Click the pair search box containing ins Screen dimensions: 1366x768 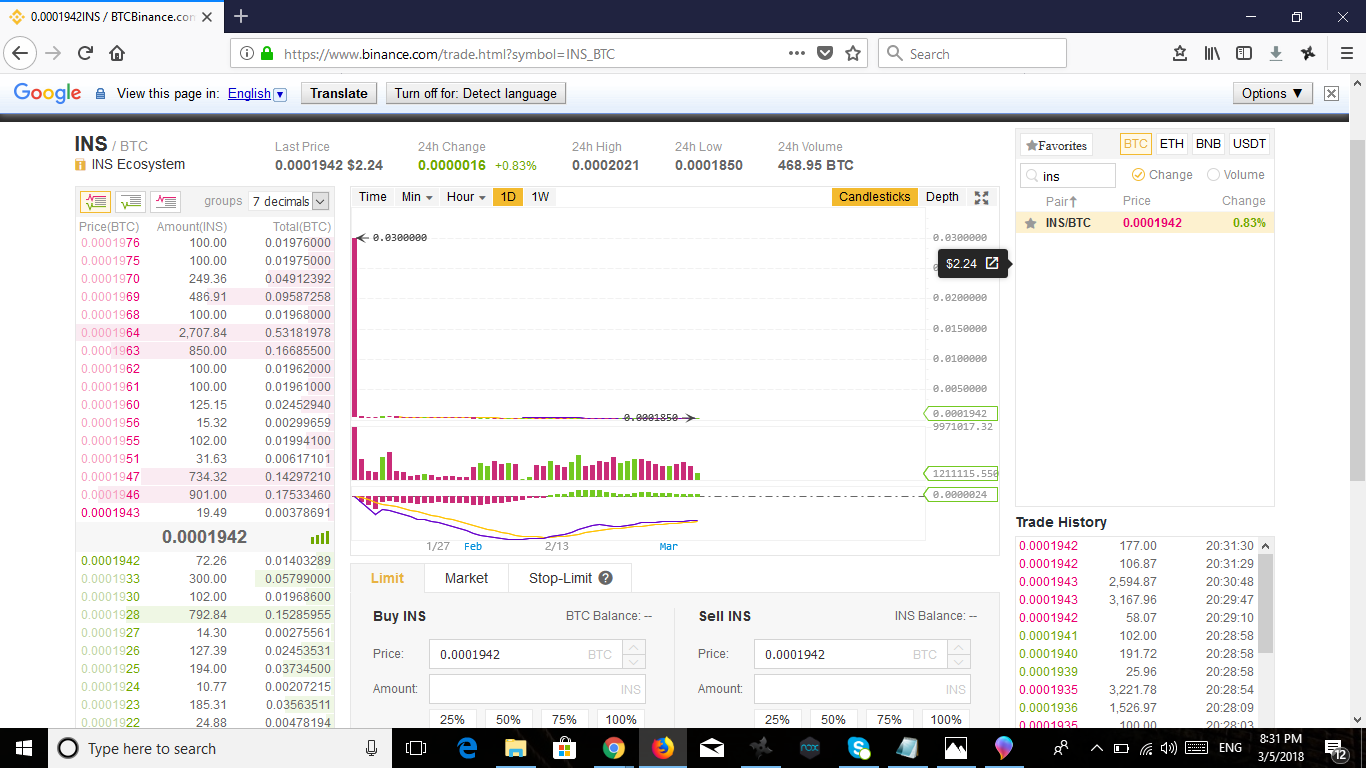(x=1068, y=176)
